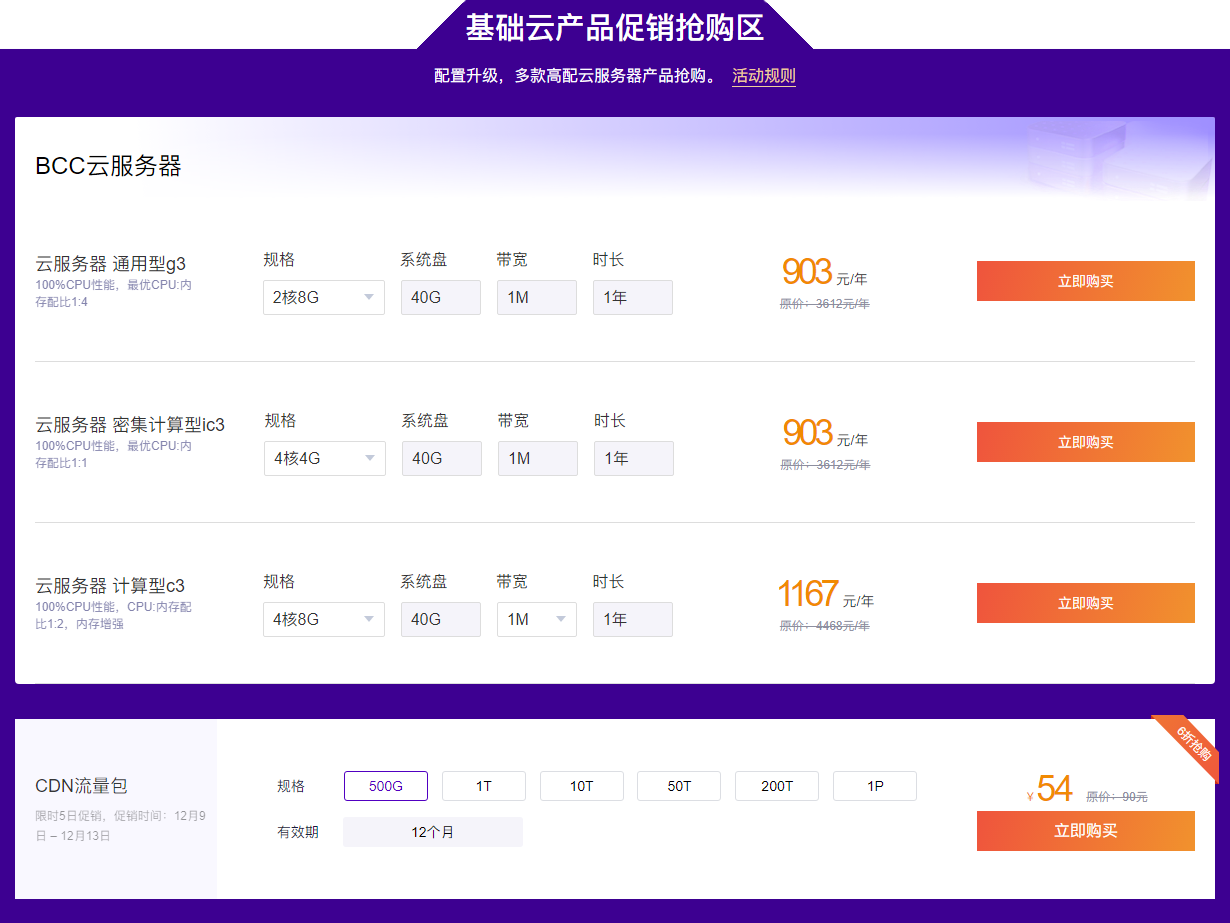The width and height of the screenshot is (1230, 923).
Task: Click 系统盘 40G field for 通用型g3
Action: coord(441,297)
